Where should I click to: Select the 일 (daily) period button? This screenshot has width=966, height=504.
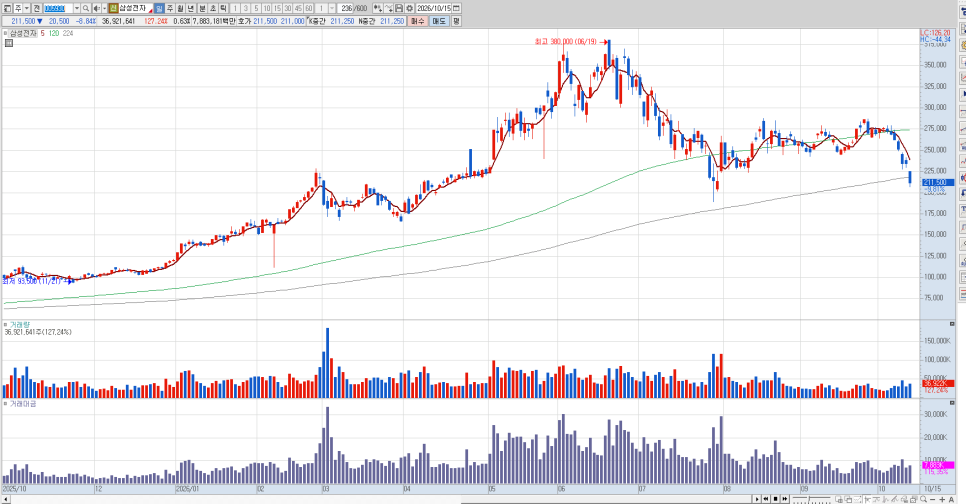coord(159,8)
